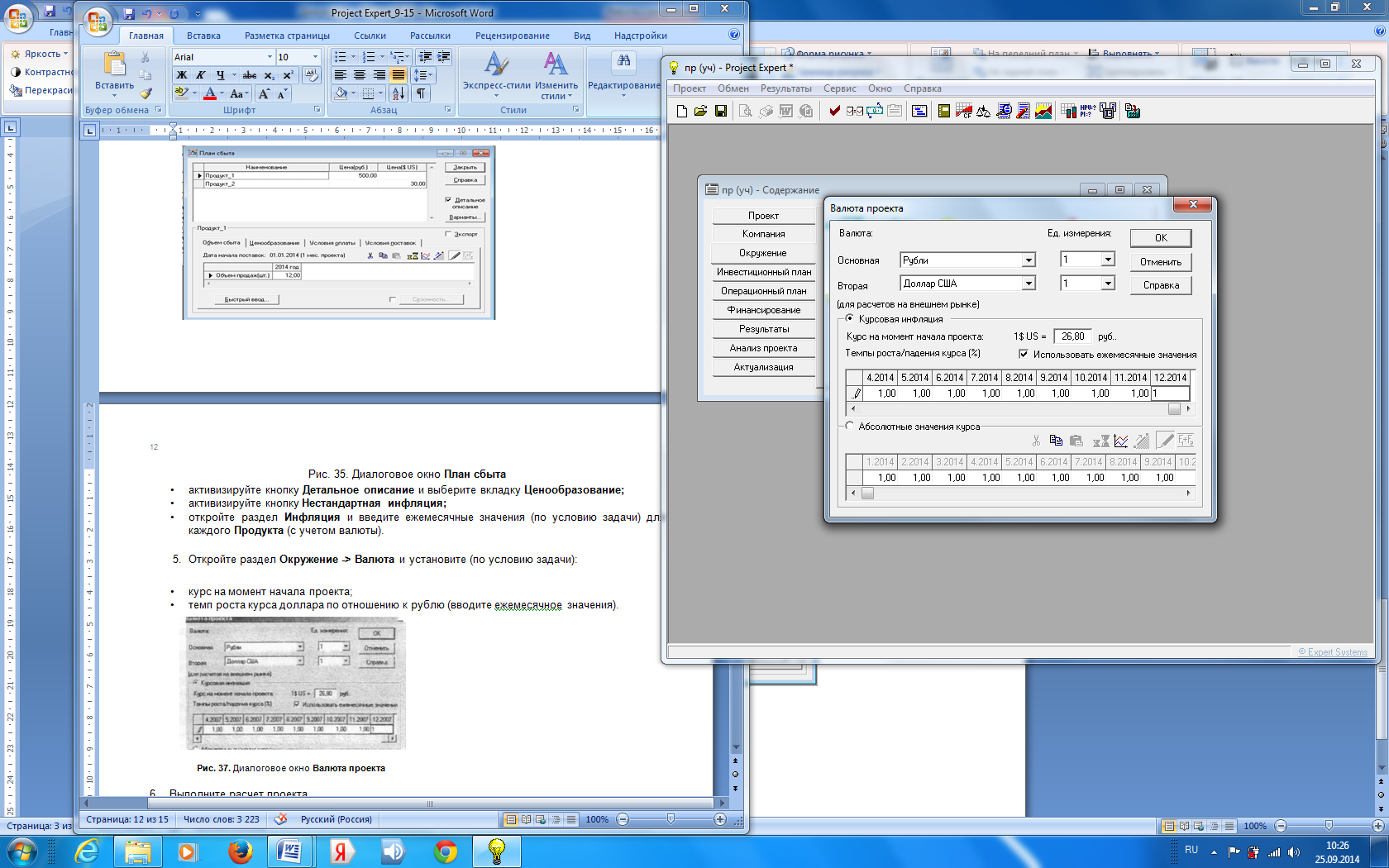Show paragraph marks (¶) in Word

pyautogui.click(x=421, y=93)
